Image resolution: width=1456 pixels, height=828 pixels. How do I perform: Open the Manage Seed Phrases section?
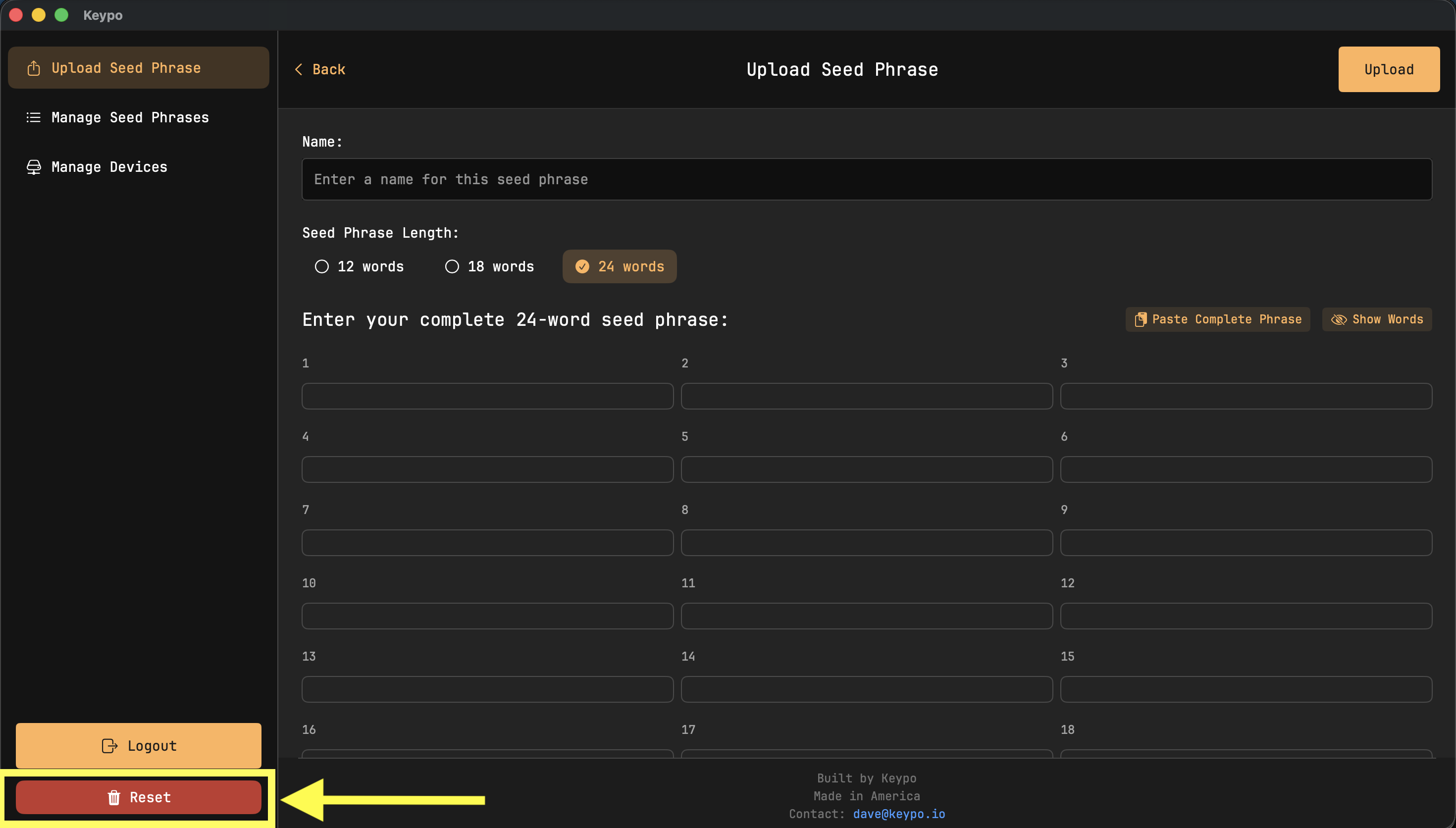click(x=130, y=117)
